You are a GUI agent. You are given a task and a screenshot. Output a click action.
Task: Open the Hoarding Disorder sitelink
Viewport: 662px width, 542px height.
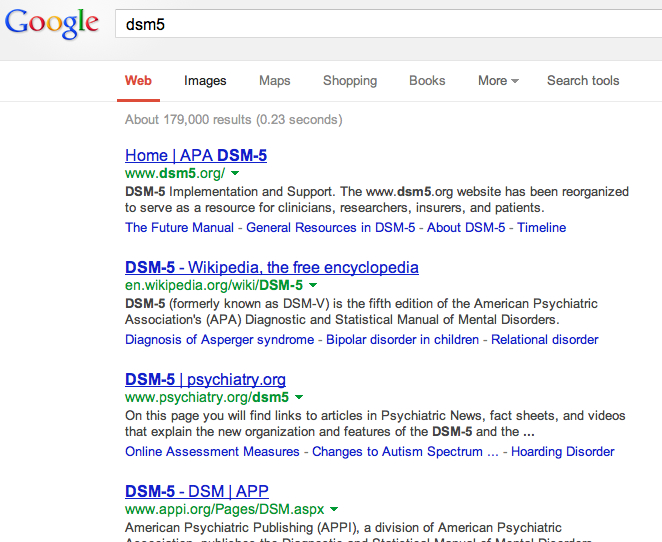tap(562, 451)
